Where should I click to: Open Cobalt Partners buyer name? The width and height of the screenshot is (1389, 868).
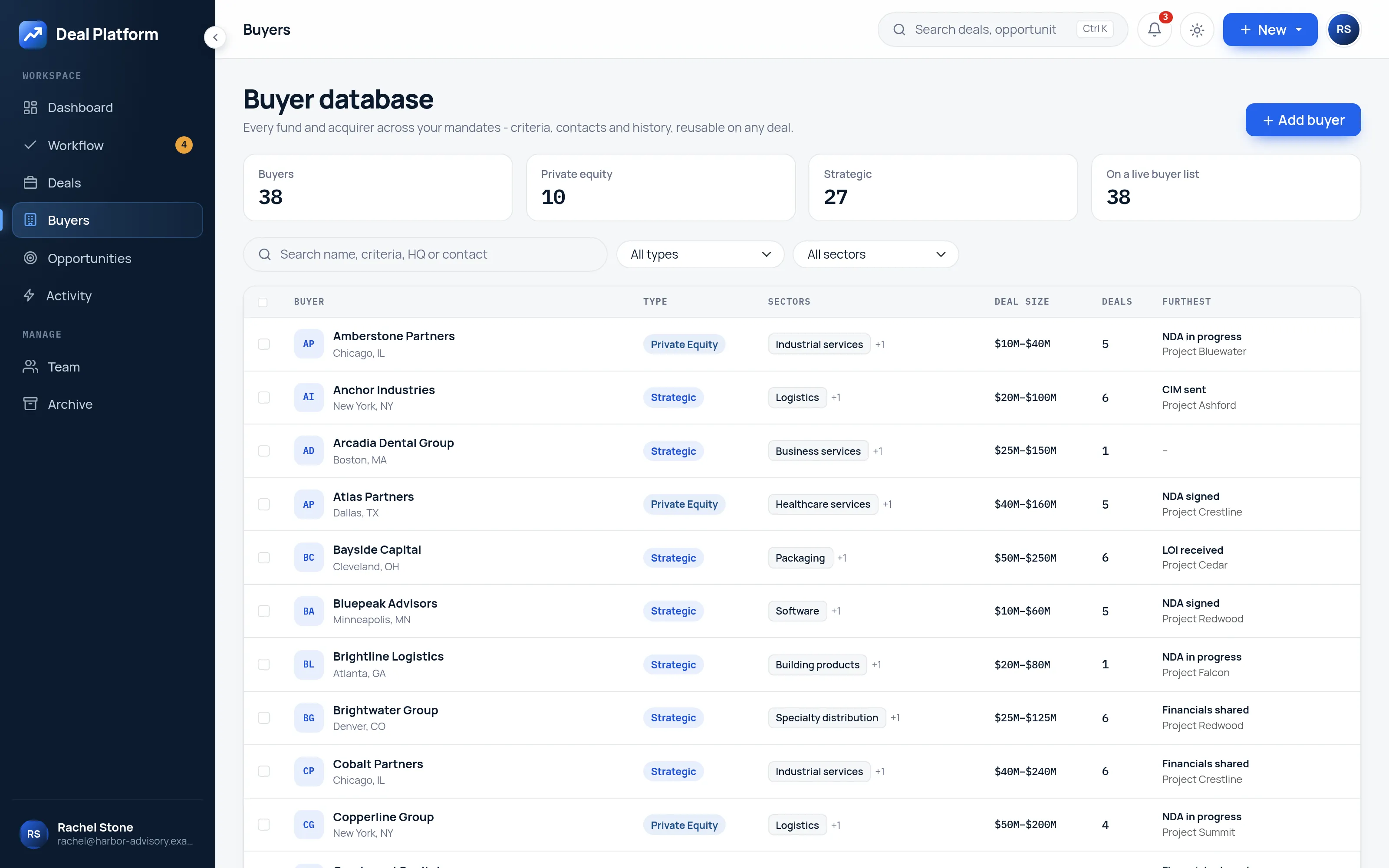(378, 763)
